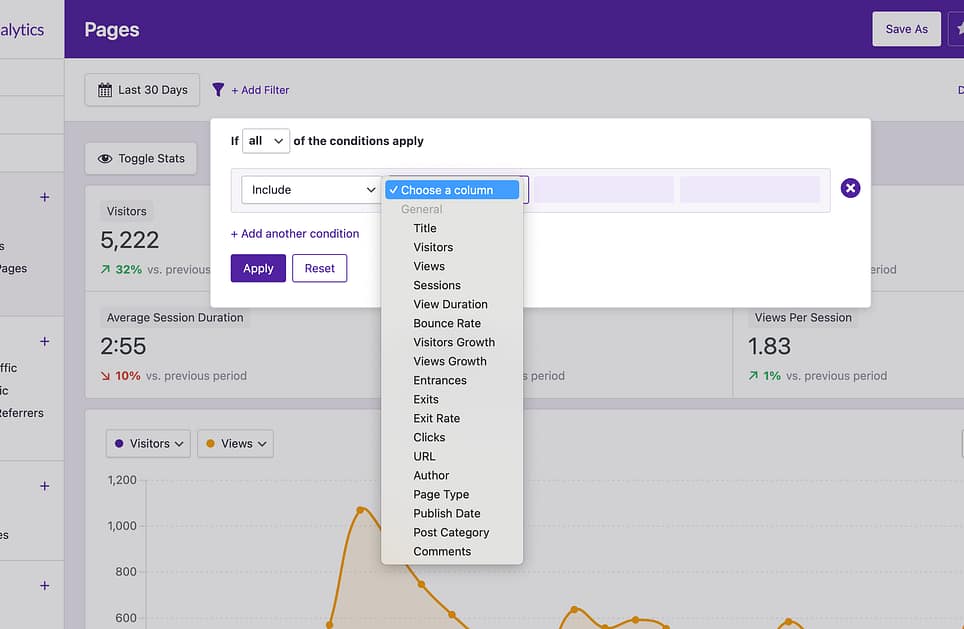Open the Include operator dropdown

[310, 190]
